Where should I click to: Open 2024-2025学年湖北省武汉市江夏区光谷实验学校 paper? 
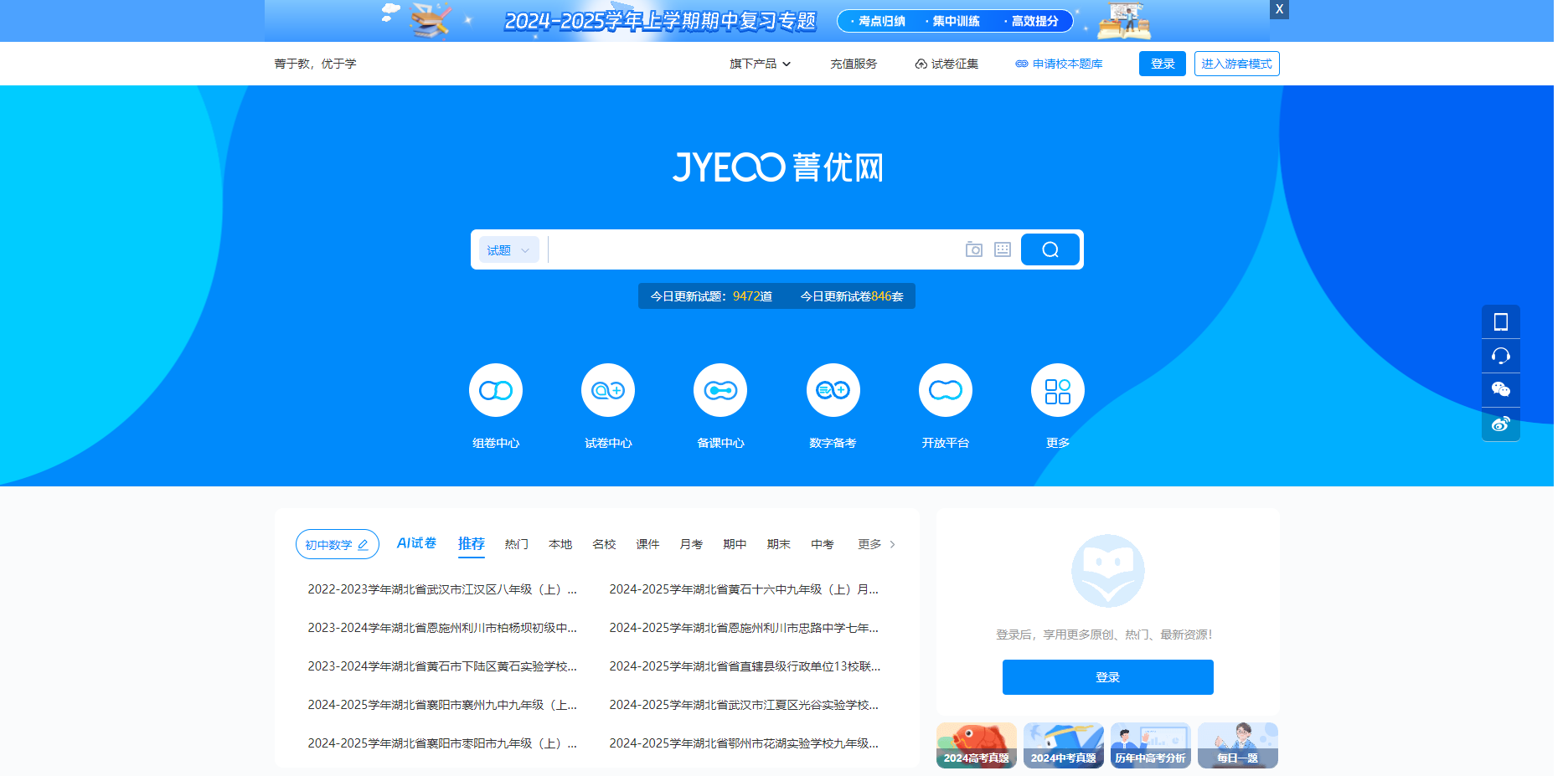(x=744, y=705)
